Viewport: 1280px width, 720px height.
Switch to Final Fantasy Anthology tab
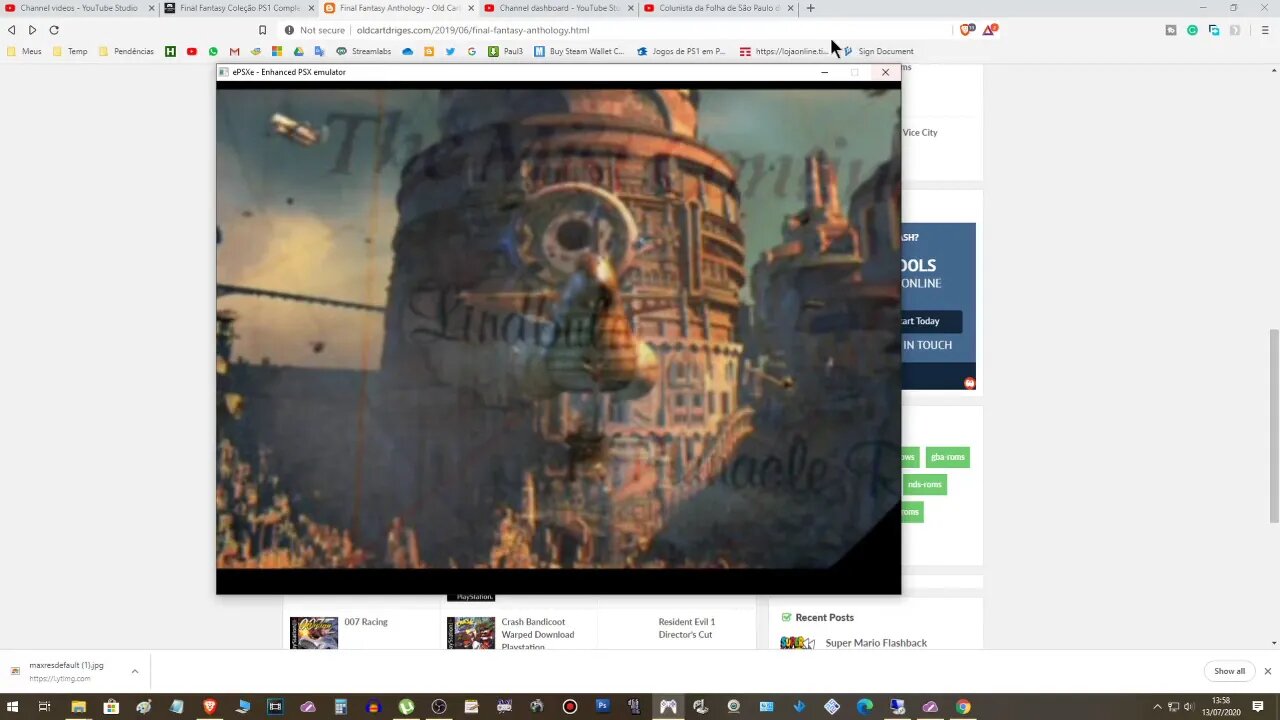tap(399, 8)
